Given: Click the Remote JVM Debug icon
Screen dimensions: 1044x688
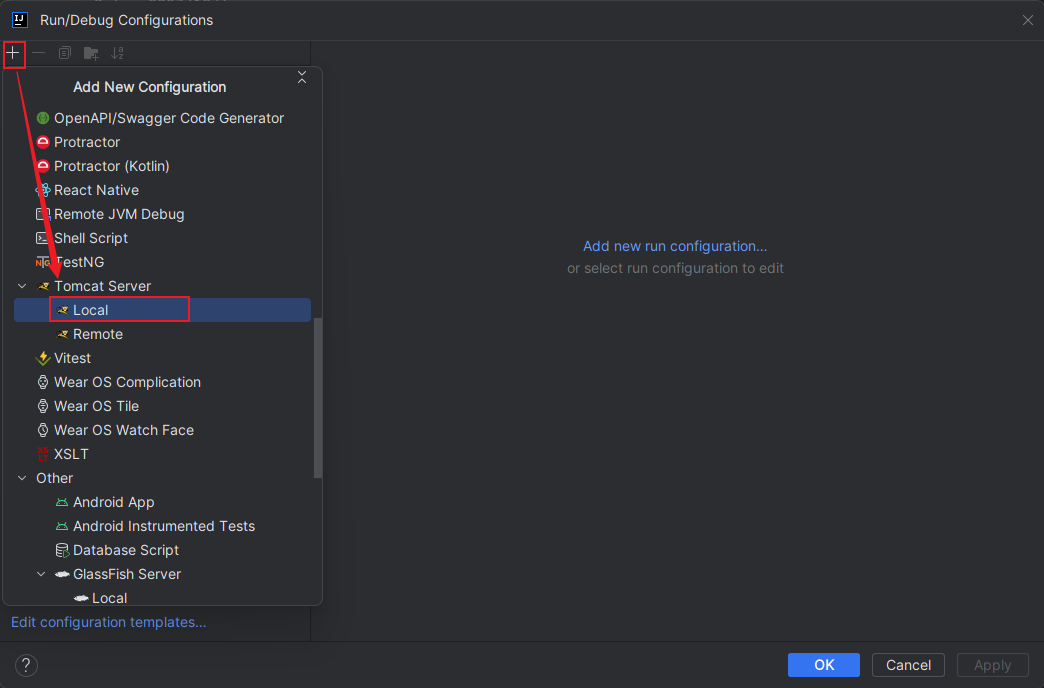Looking at the screenshot, I should 43,214.
